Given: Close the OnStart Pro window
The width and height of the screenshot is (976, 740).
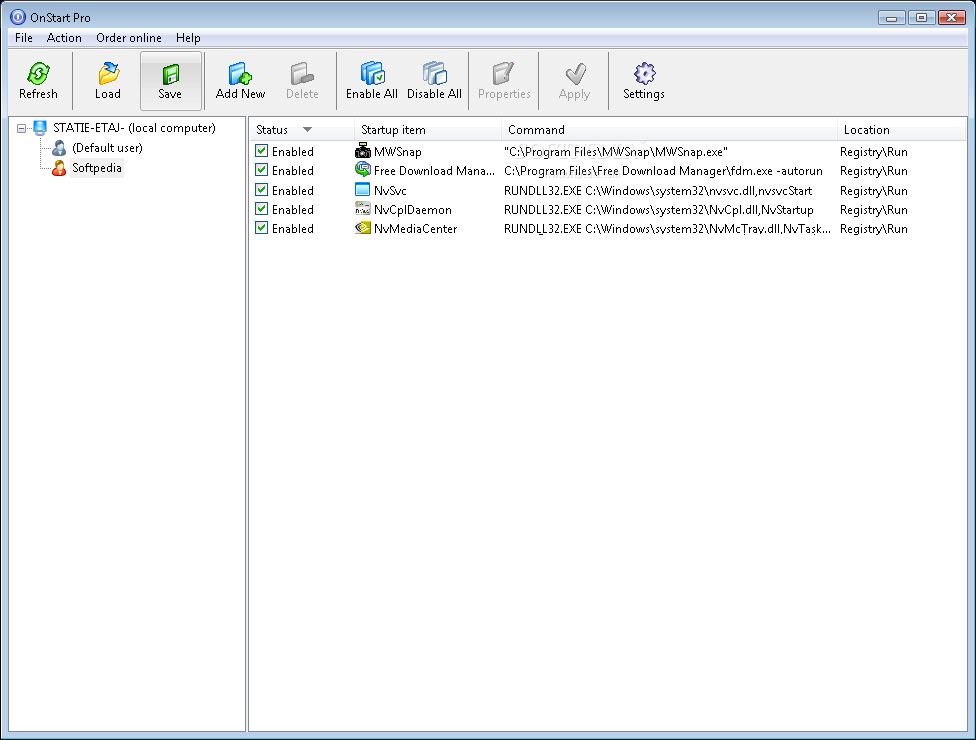Looking at the screenshot, I should click(x=952, y=17).
